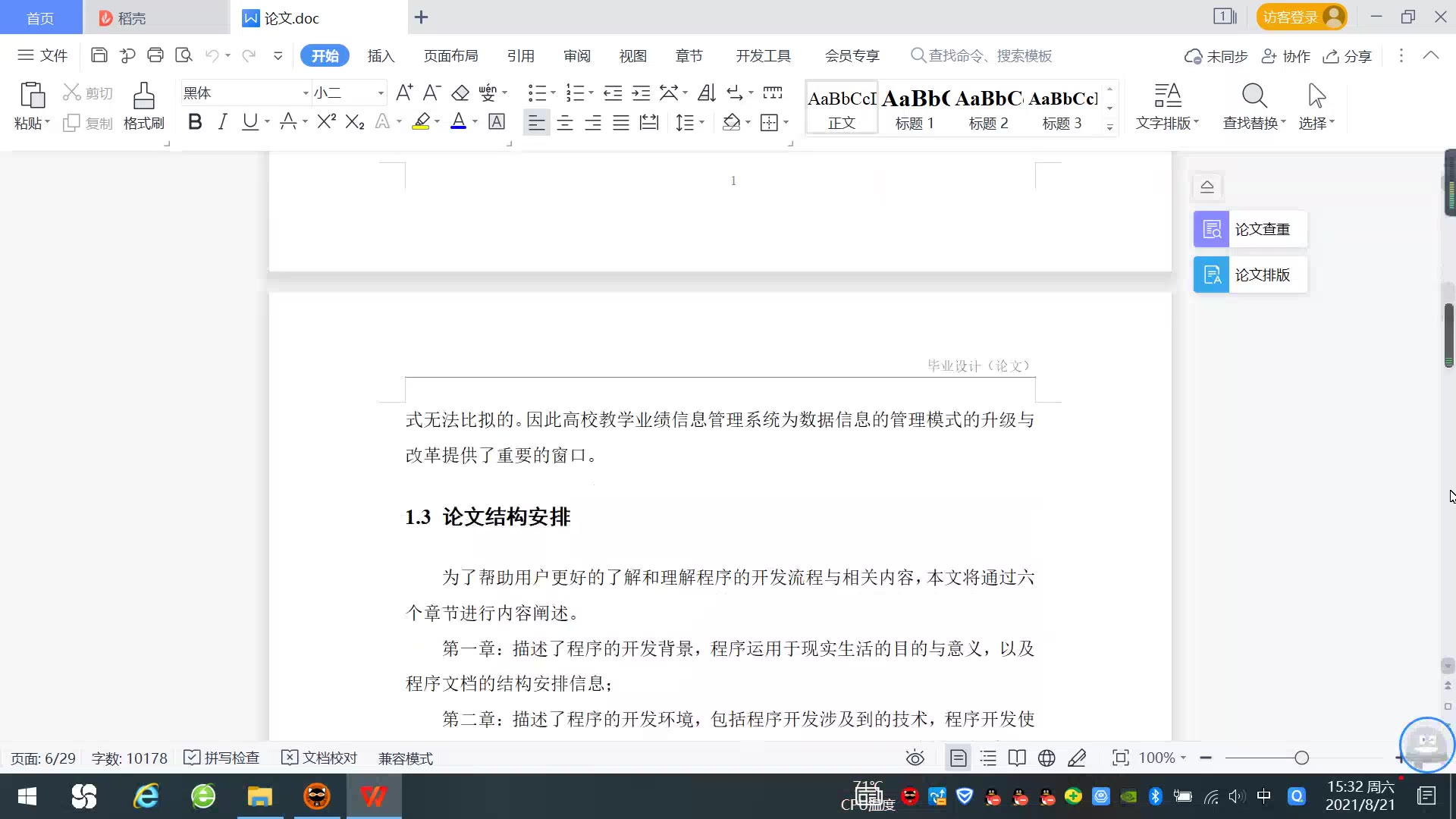This screenshot has width=1456, height=819.
Task: Apply superscript formatting
Action: pos(326,122)
